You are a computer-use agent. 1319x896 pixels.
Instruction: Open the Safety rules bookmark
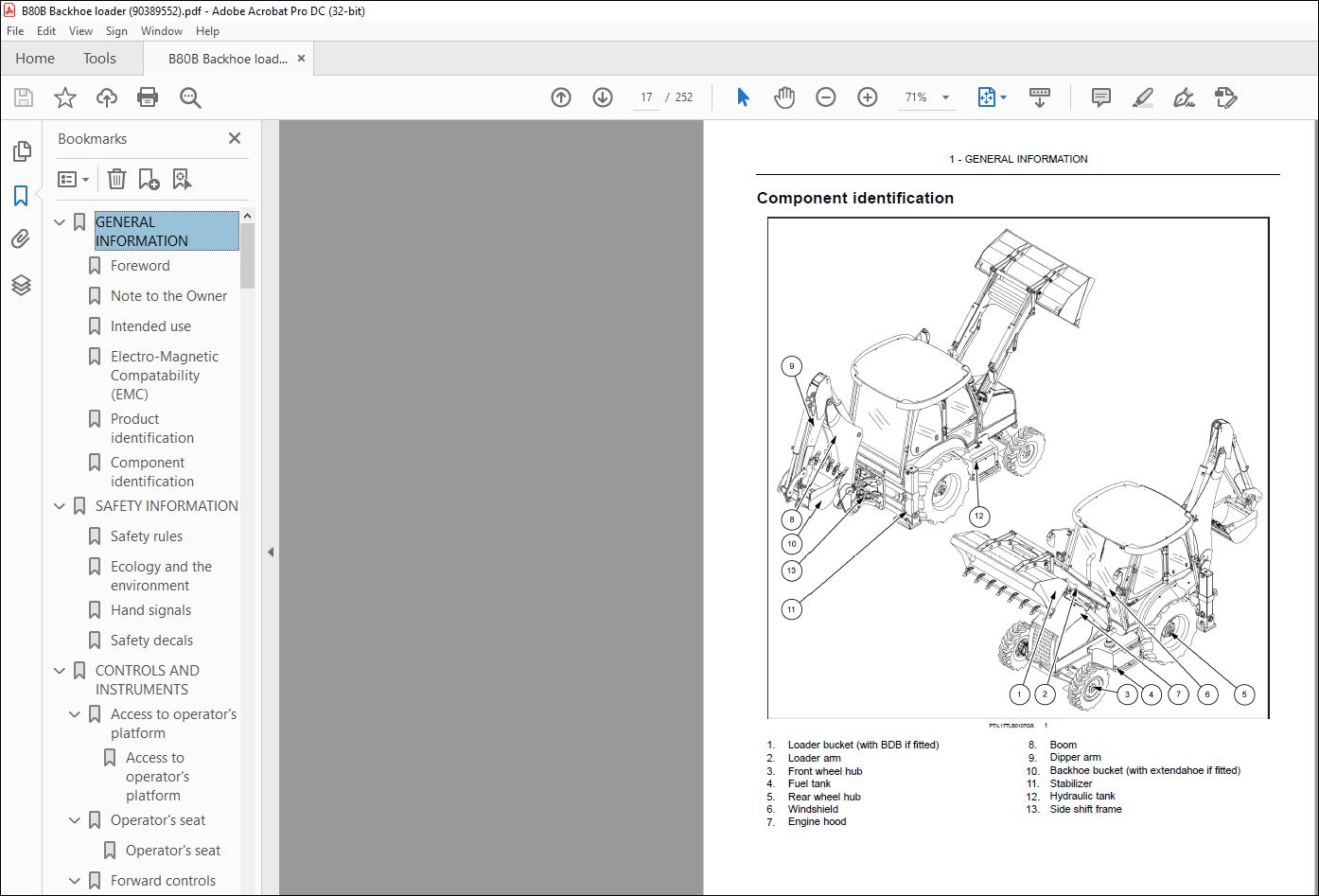click(x=147, y=536)
